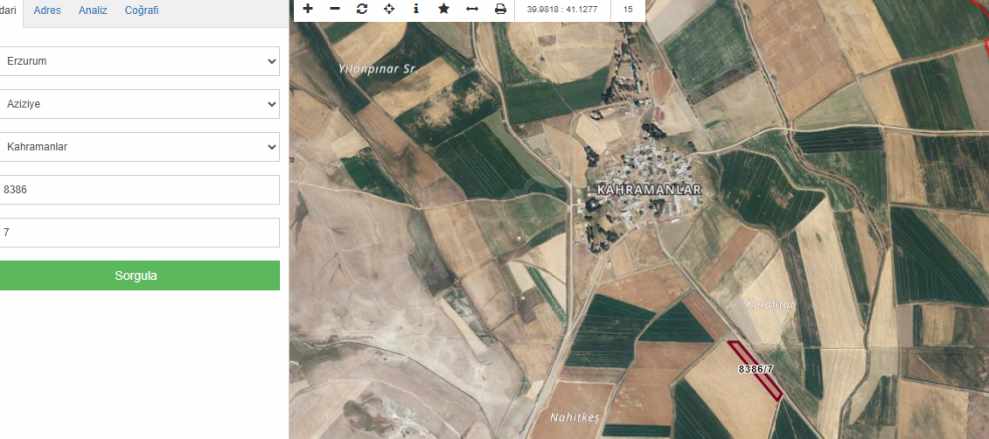This screenshot has height=439, width=989.
Task: Print the map using the printer icon
Action: click(500, 9)
